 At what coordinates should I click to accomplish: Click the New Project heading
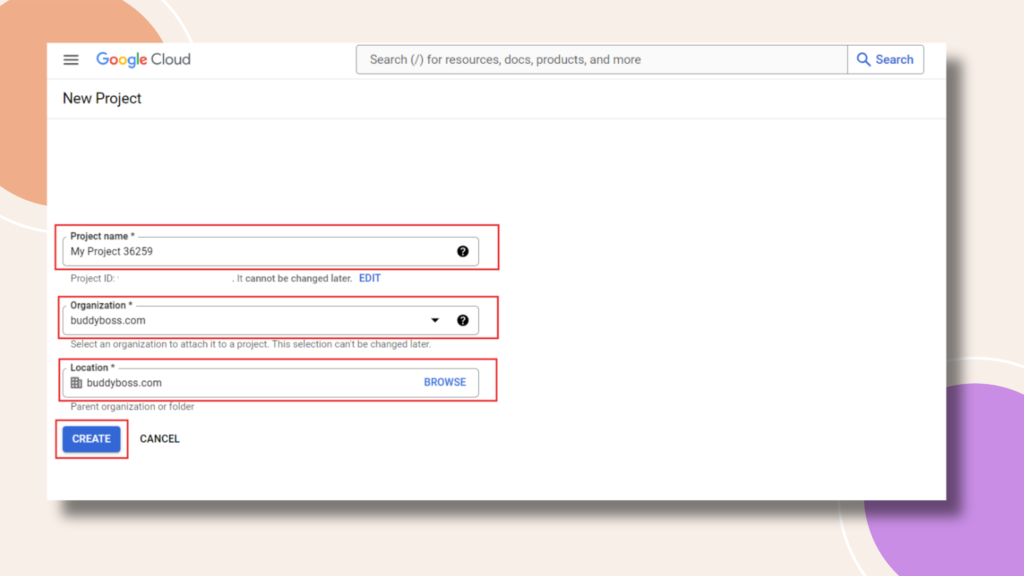pos(102,99)
